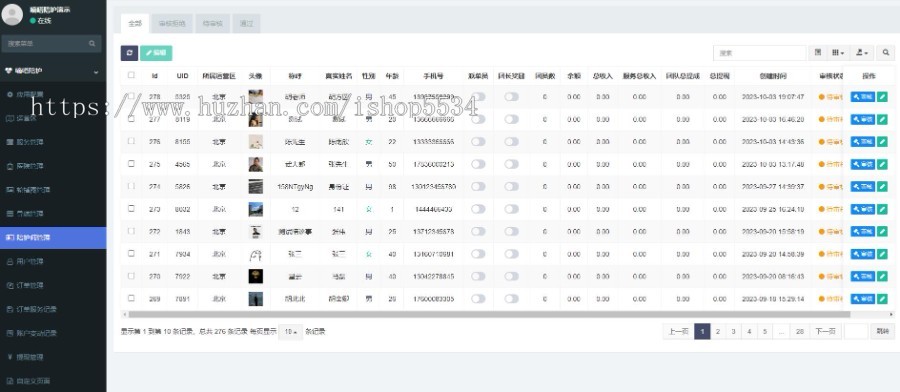Image resolution: width=900 pixels, height=392 pixels.
Task: Switch to the 通过 tab
Action: (x=246, y=24)
